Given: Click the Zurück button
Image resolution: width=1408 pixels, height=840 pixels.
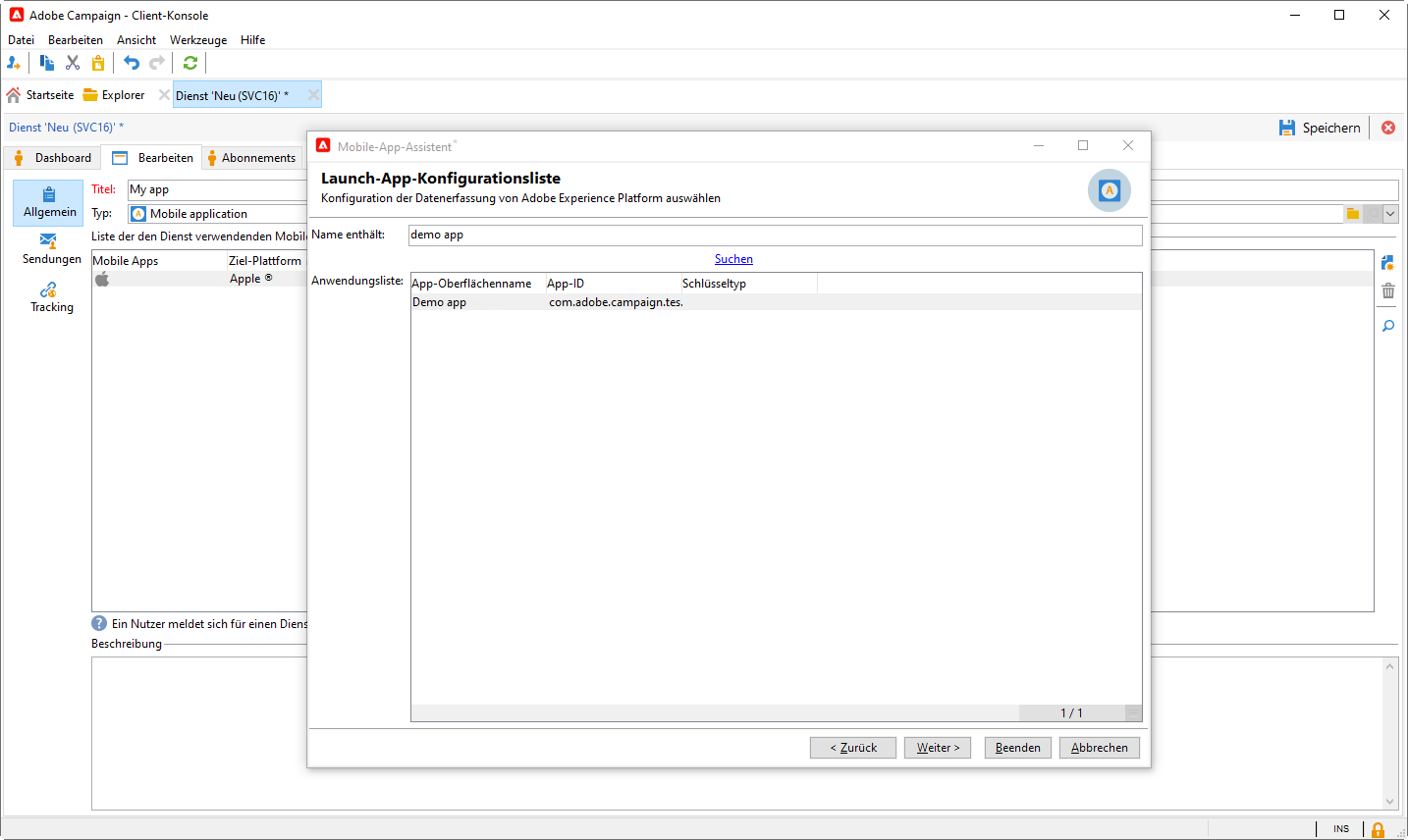Looking at the screenshot, I should pos(853,748).
